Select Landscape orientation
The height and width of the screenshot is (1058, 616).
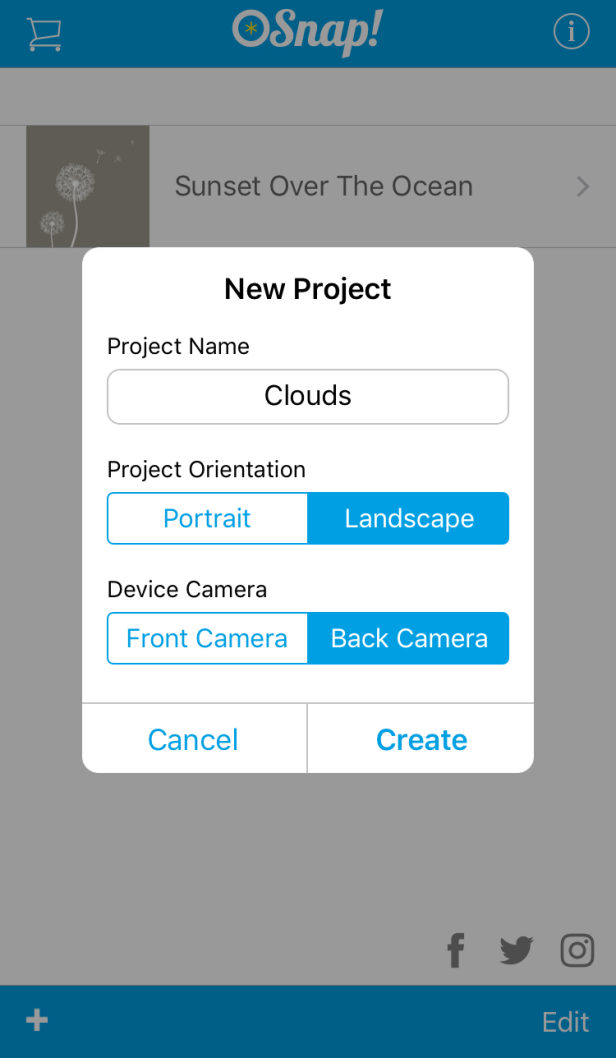[x=408, y=518]
